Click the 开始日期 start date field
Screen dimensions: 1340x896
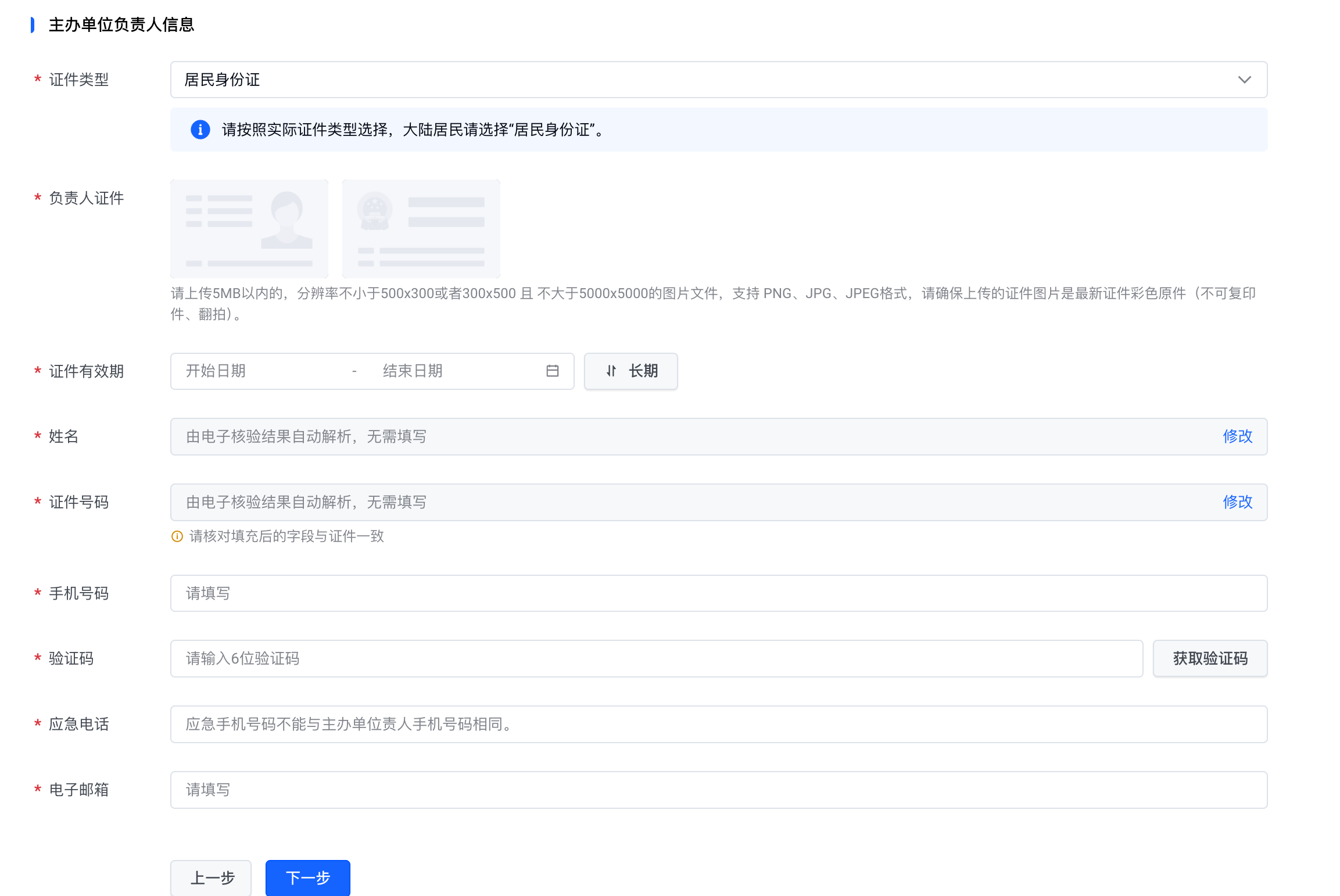coord(261,371)
